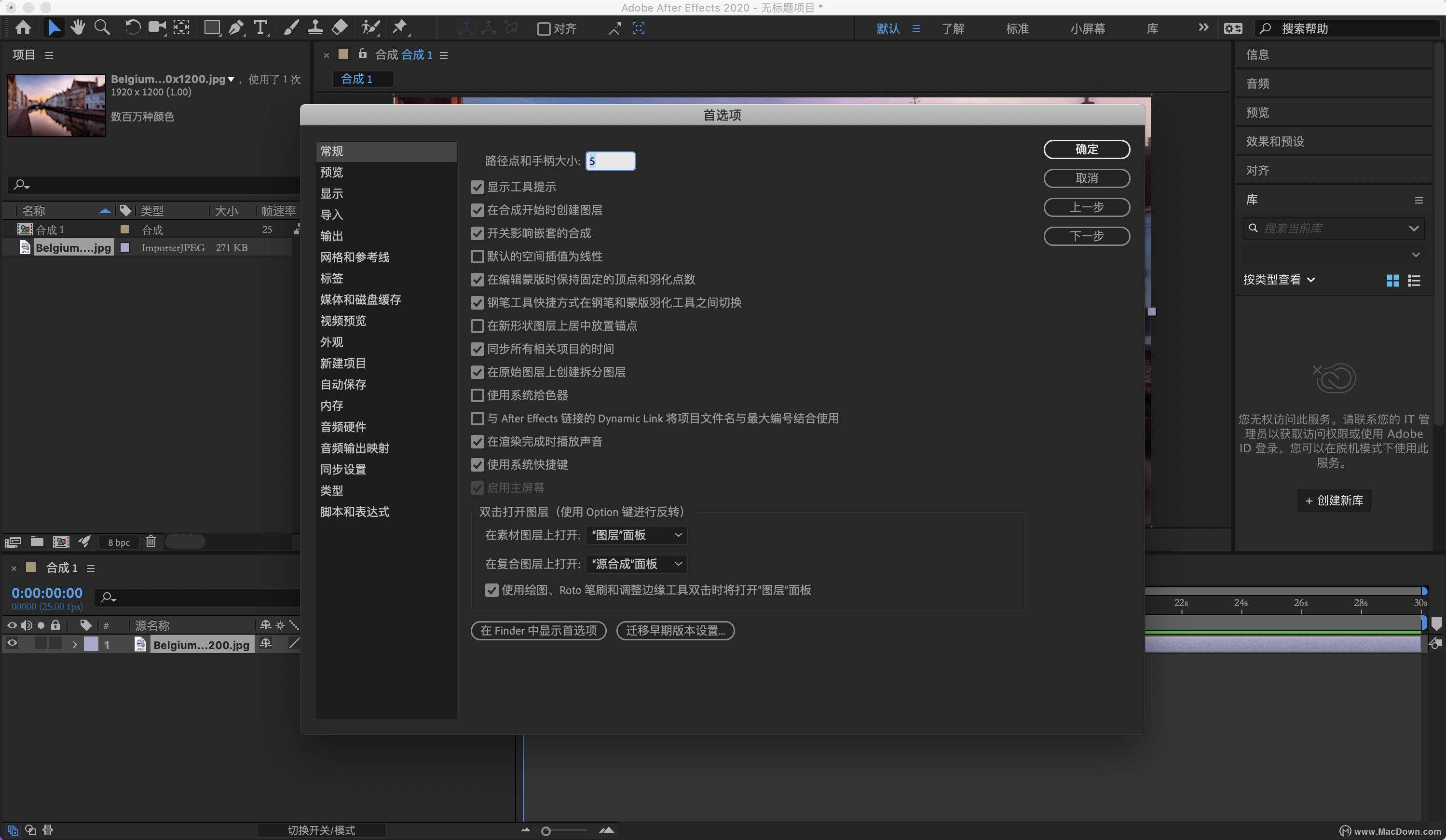Select the Hand tool

click(x=78, y=27)
